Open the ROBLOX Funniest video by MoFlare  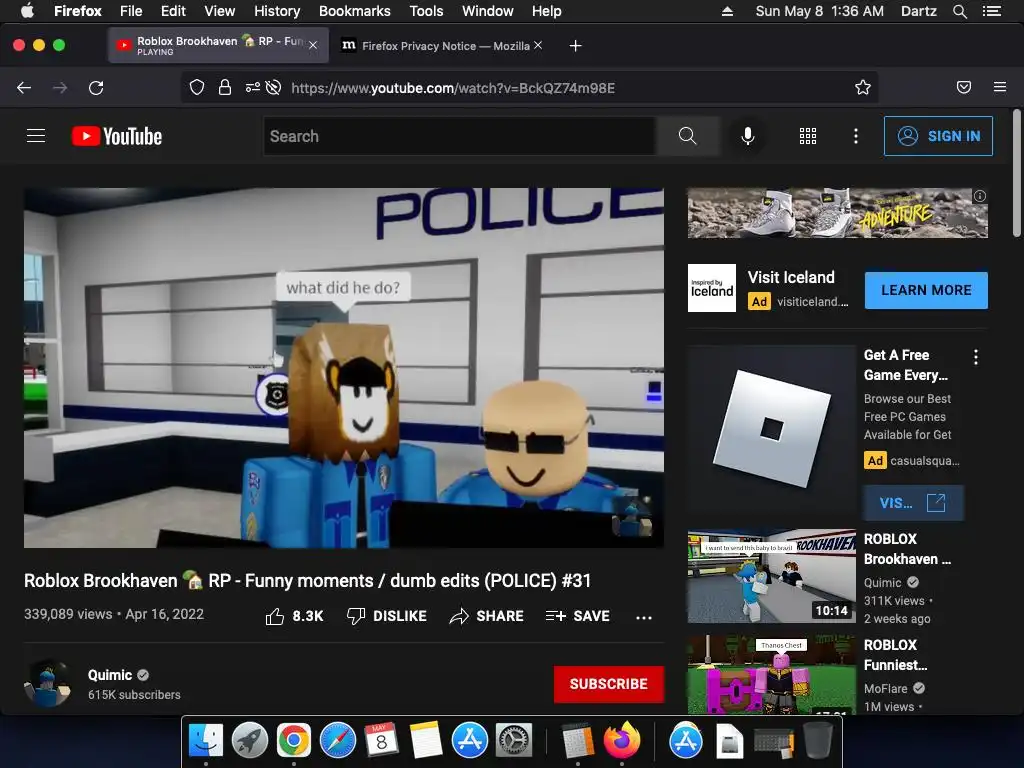pyautogui.click(x=771, y=675)
